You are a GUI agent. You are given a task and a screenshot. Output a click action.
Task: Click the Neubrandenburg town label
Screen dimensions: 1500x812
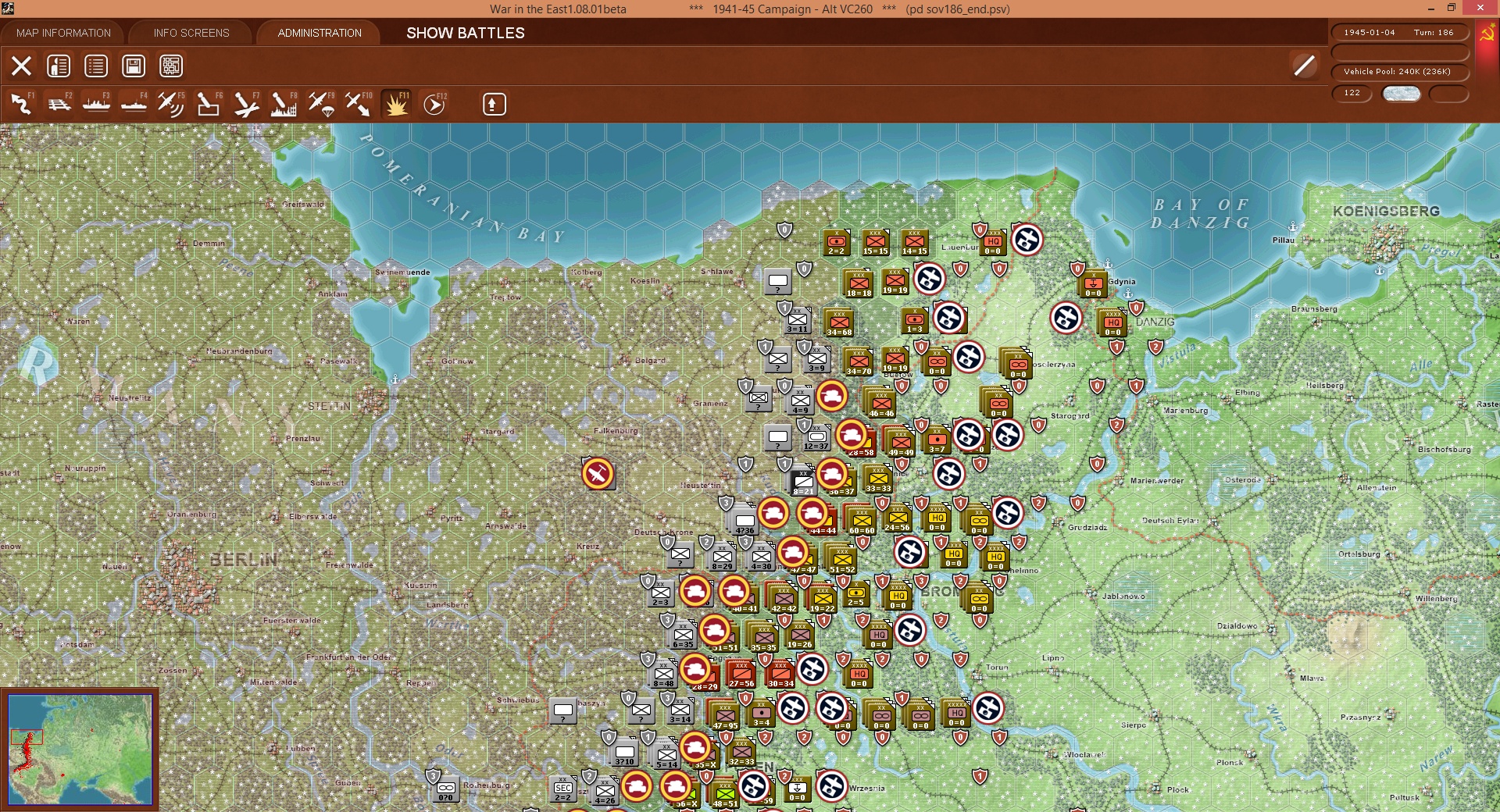tap(239, 351)
